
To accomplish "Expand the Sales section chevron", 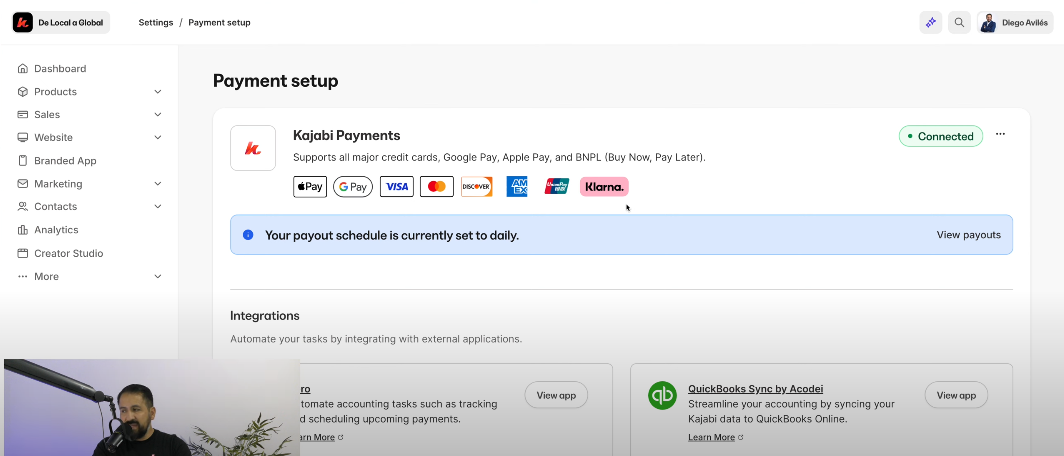I will click(x=158, y=115).
